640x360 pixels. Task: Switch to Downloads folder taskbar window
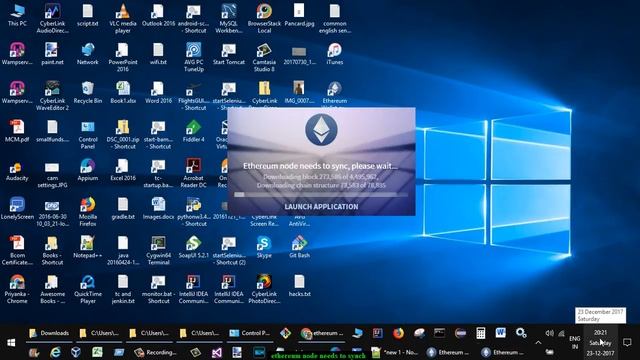coord(49,333)
